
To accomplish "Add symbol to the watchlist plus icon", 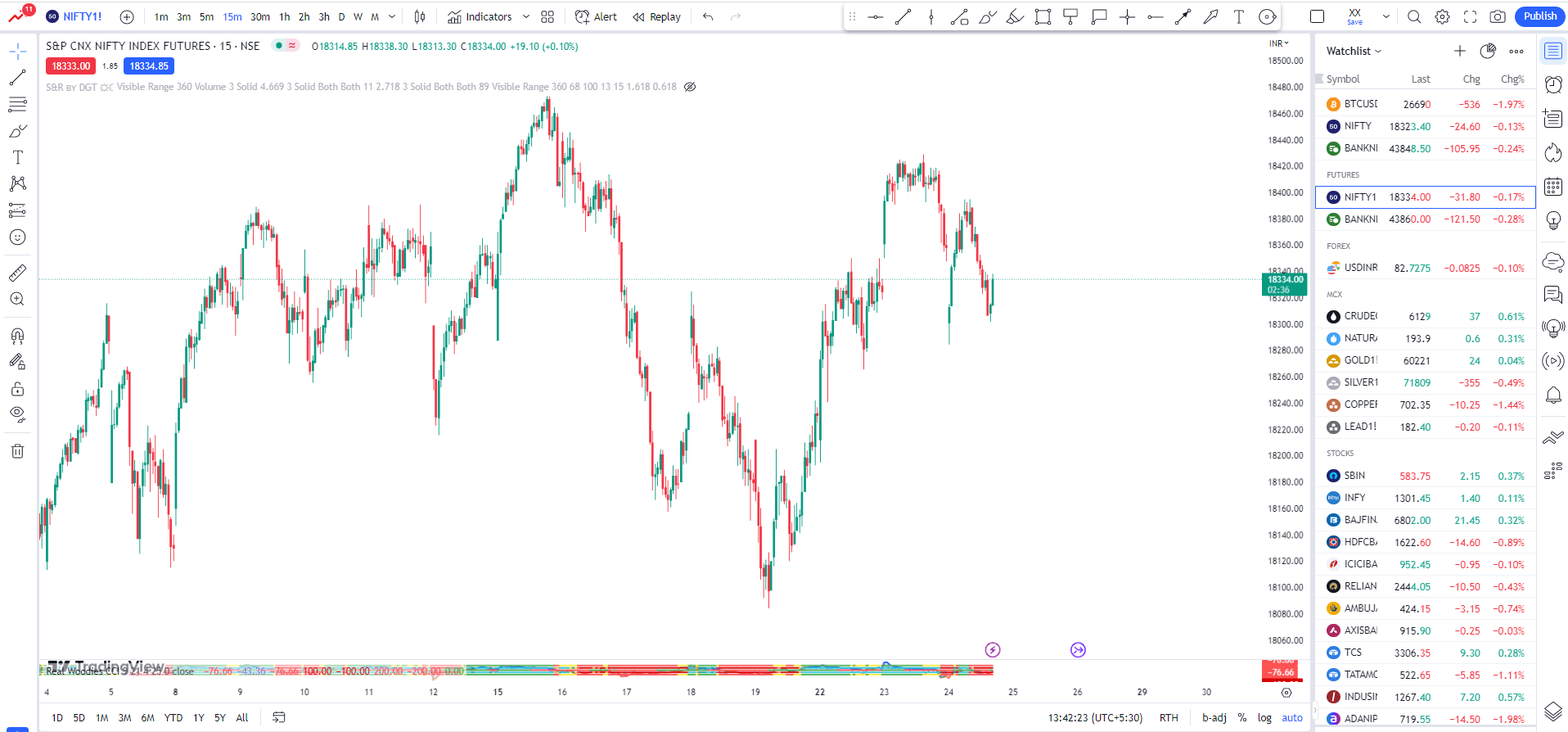I will (x=1459, y=51).
